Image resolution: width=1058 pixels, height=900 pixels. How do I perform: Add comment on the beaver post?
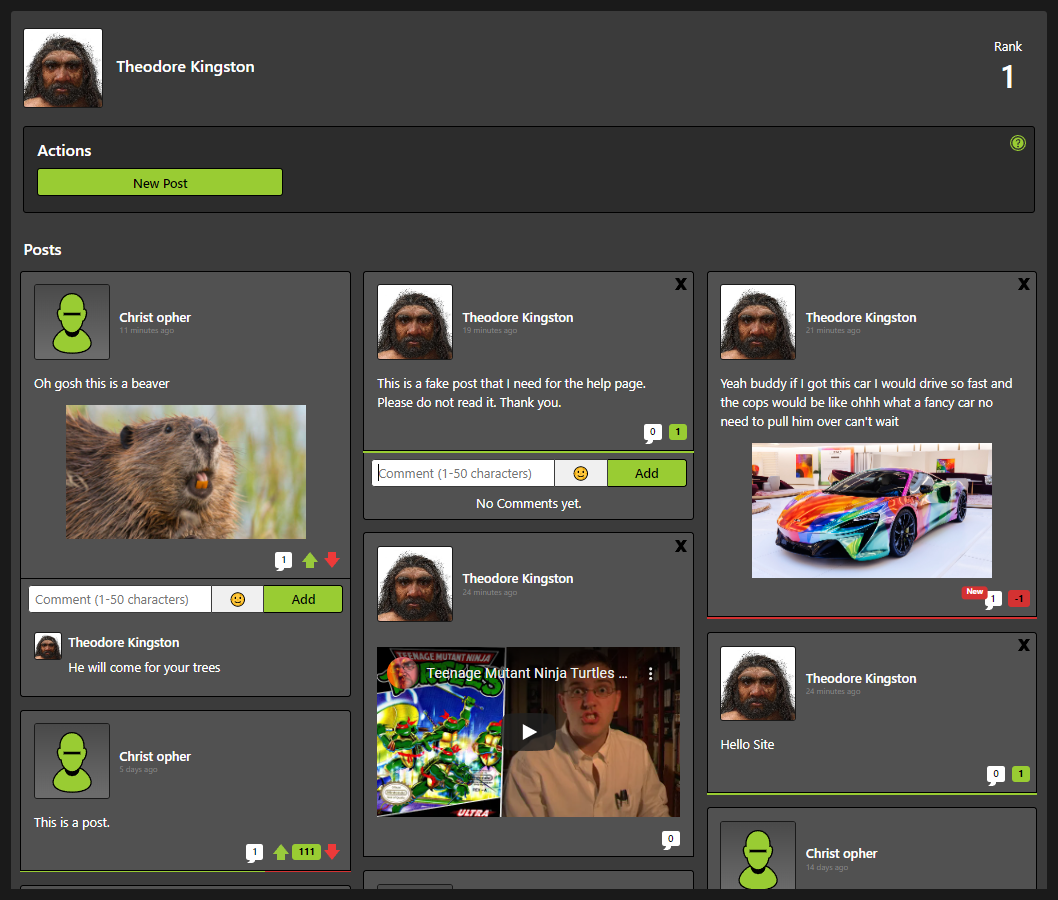pos(303,600)
